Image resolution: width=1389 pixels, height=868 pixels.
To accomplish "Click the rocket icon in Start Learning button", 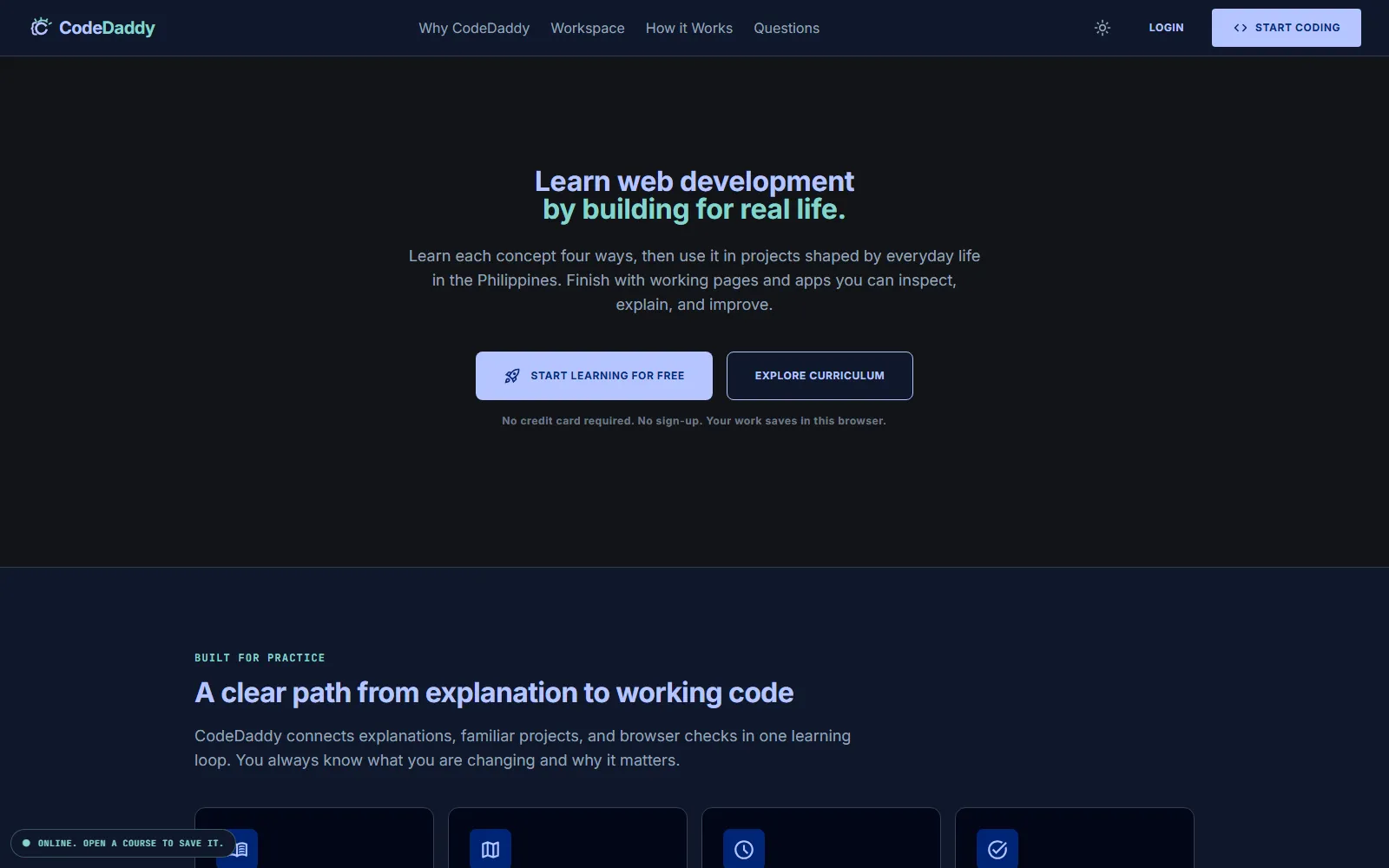I will pos(512,376).
